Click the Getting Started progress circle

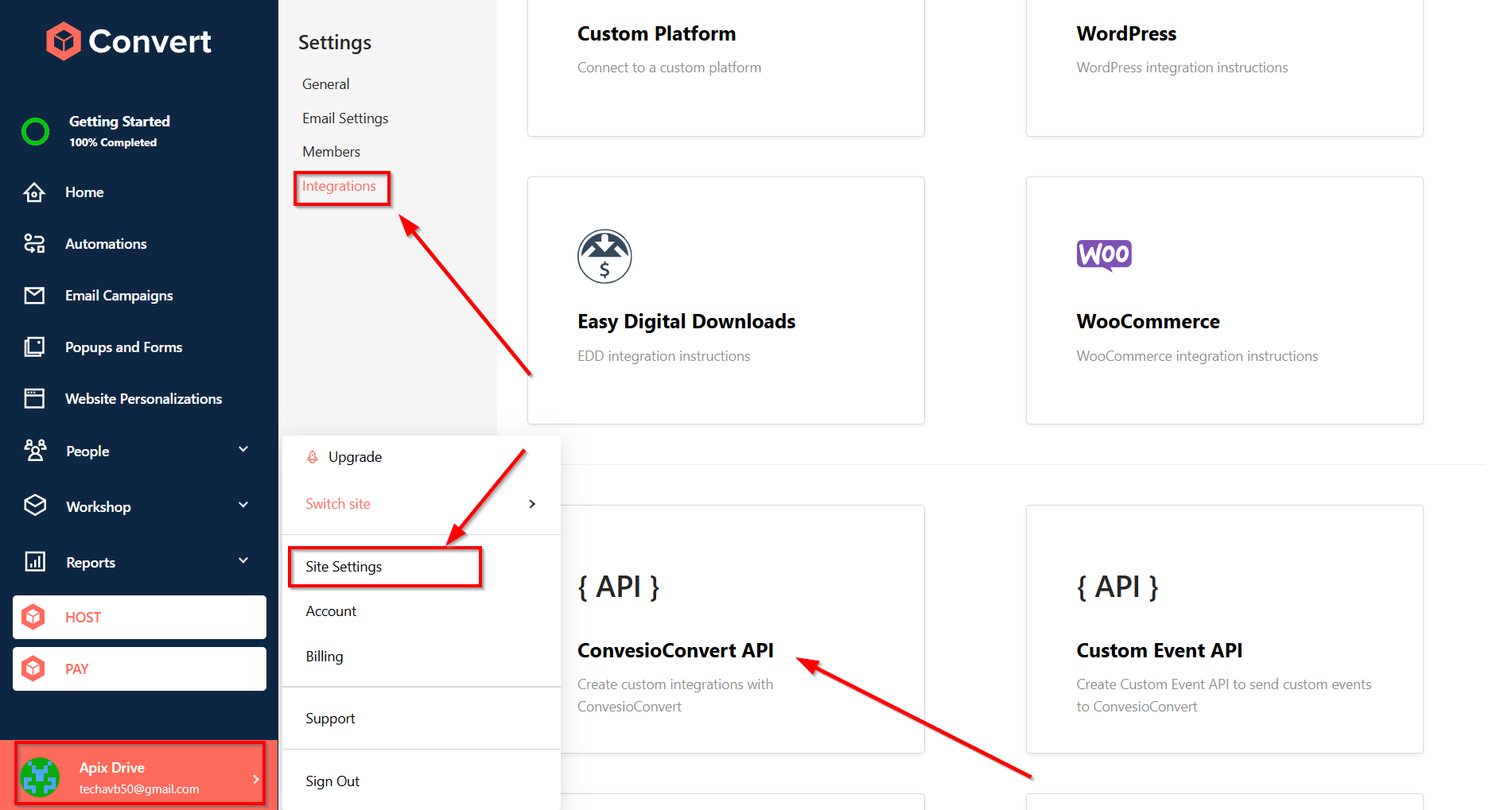pyautogui.click(x=35, y=131)
